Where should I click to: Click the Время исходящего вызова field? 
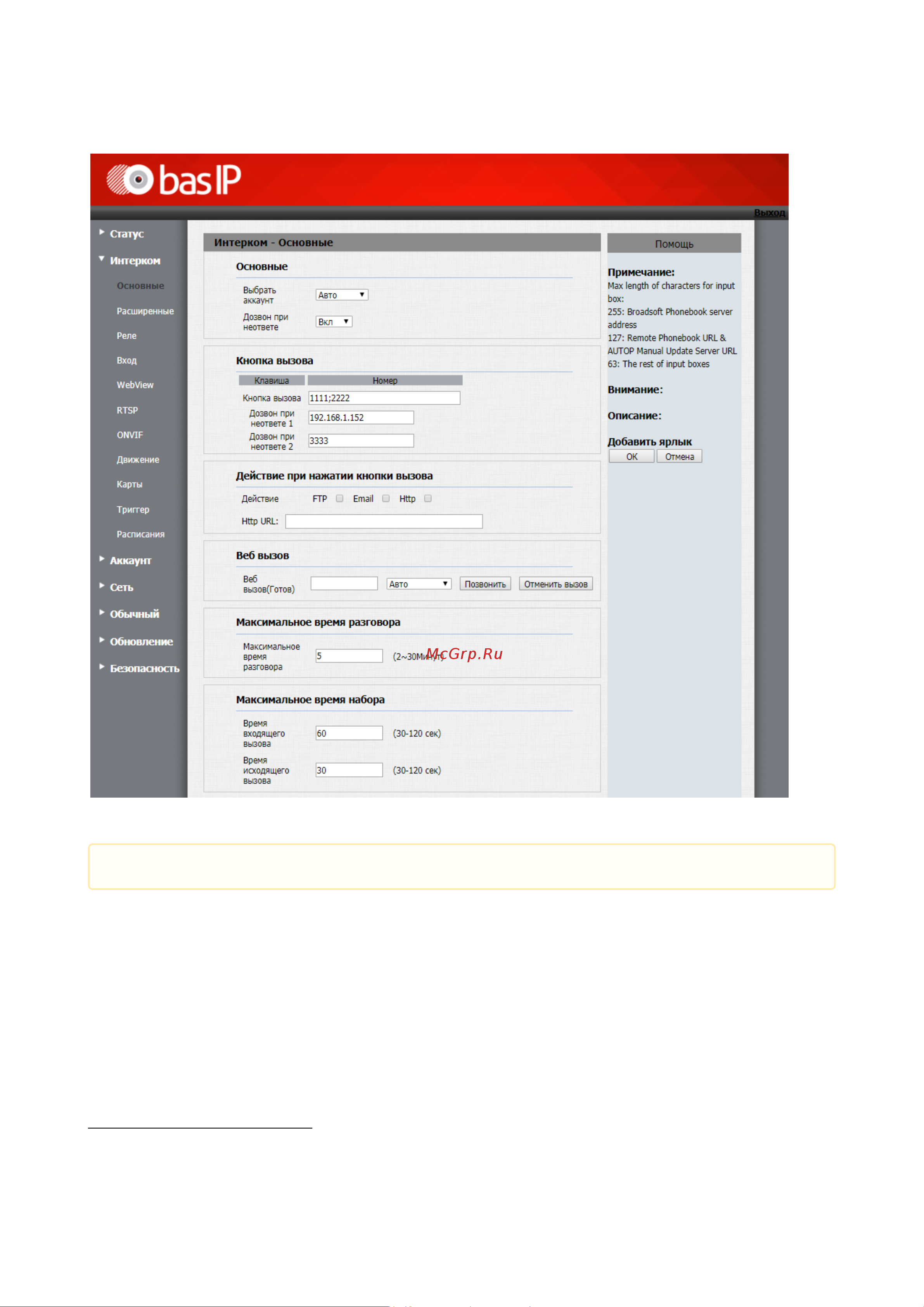[x=350, y=770]
